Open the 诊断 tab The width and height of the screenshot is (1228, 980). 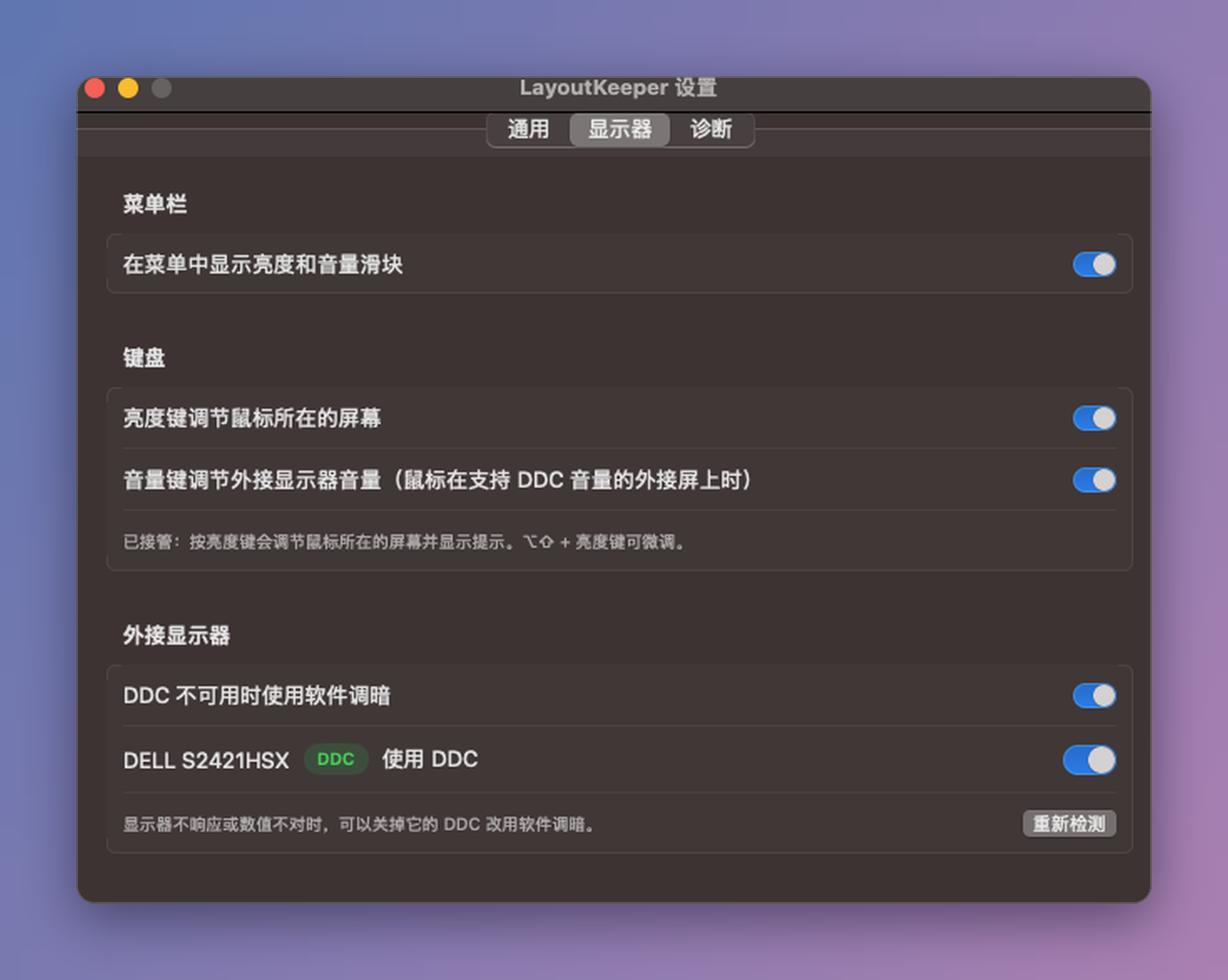[711, 130]
